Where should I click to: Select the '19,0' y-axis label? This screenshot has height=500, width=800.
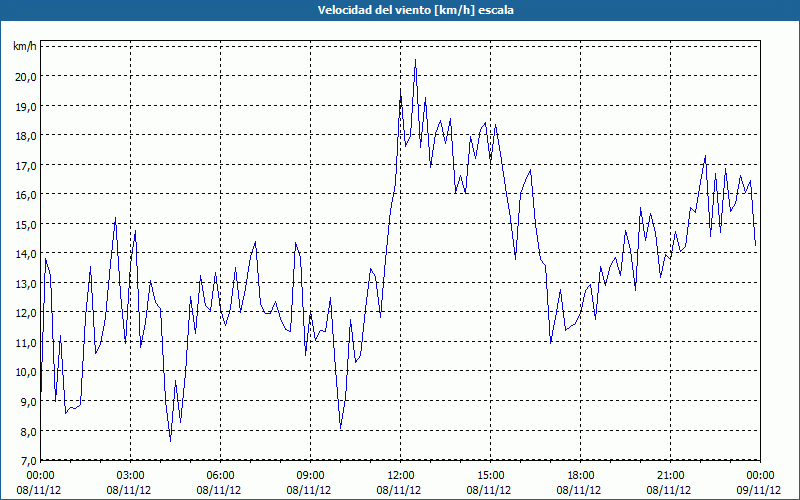tap(26, 106)
